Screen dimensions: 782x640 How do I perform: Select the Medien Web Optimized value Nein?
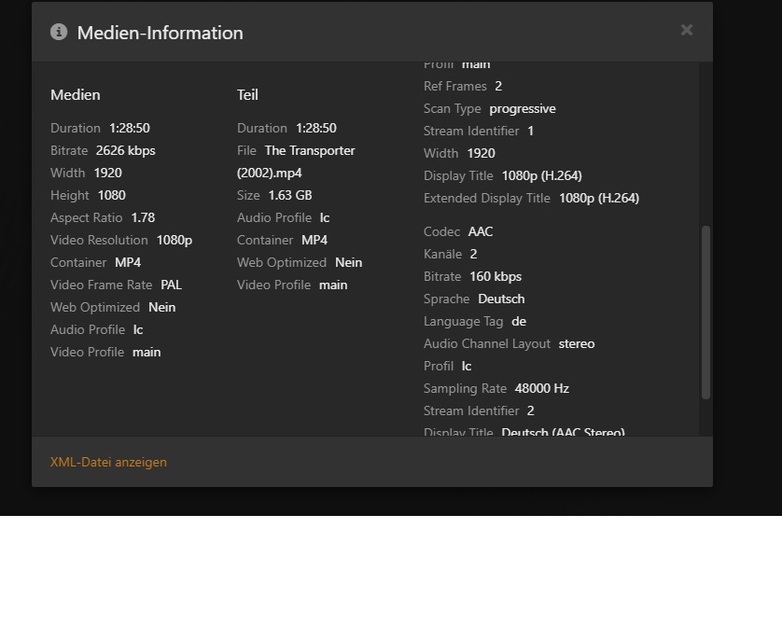pos(162,307)
